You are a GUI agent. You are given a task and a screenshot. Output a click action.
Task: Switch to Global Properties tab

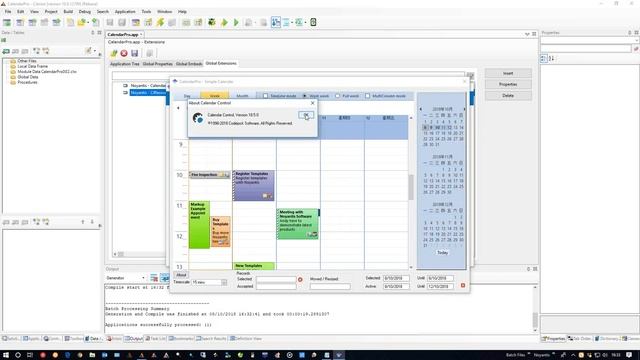[x=158, y=64]
